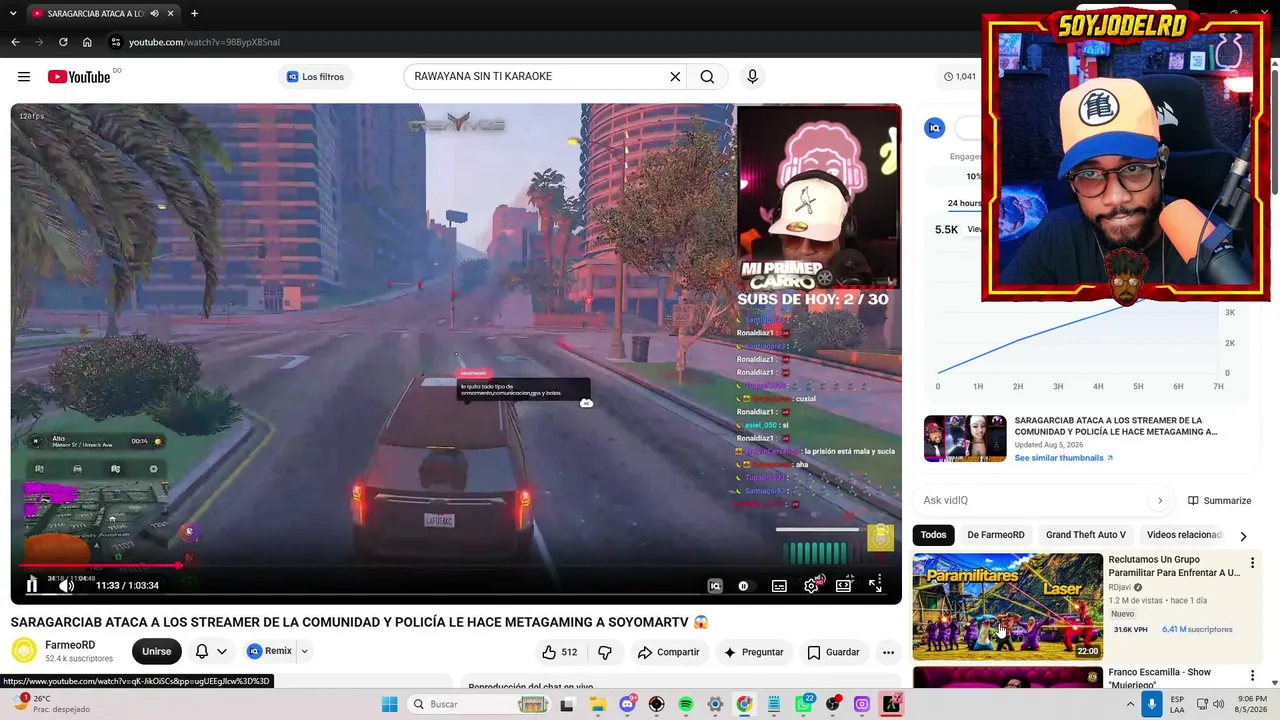Screen dimensions: 1280x720
Task: Click the Summarize button
Action: click(1219, 501)
